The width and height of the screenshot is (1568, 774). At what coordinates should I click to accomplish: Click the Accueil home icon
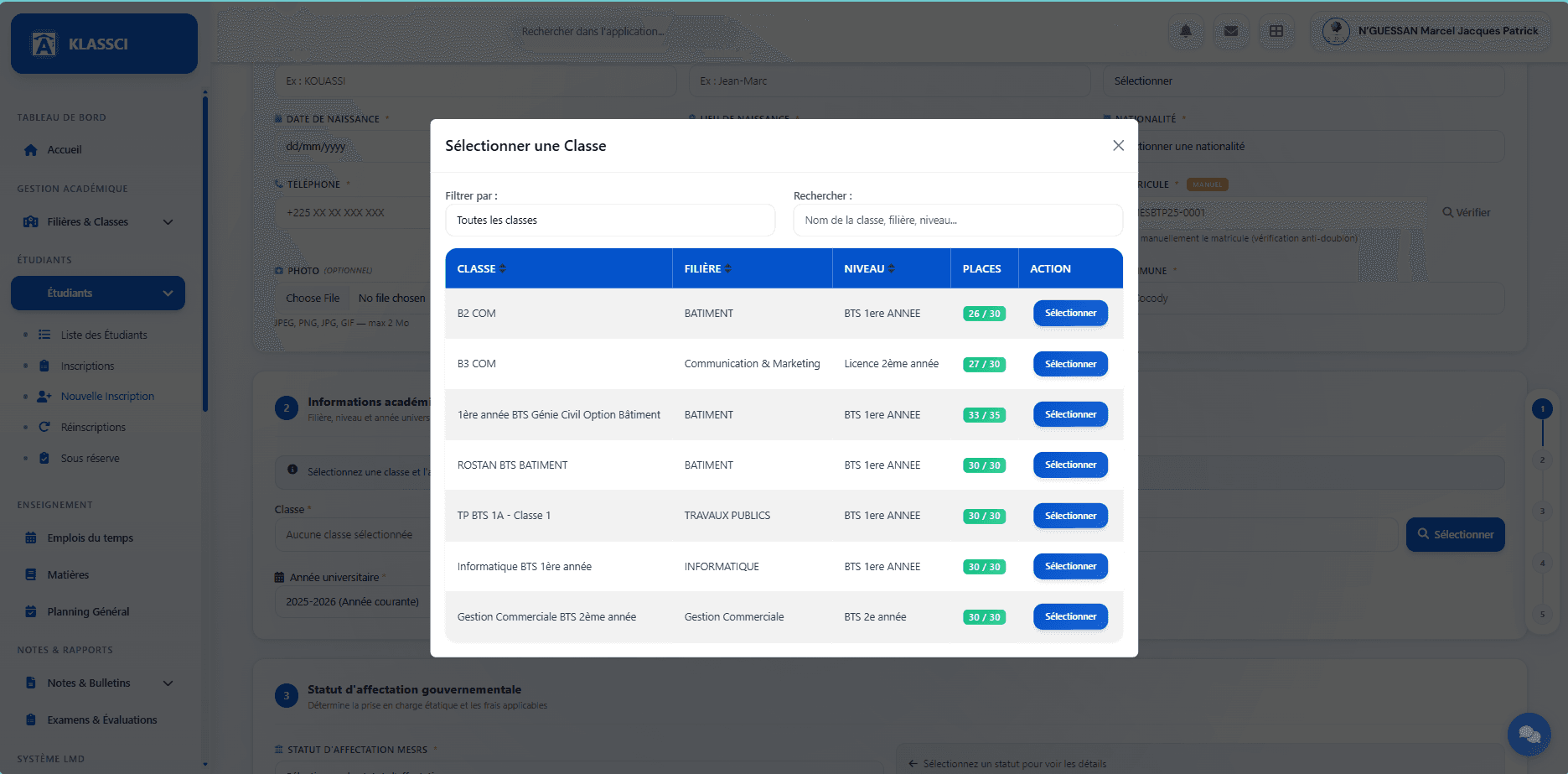tap(31, 150)
